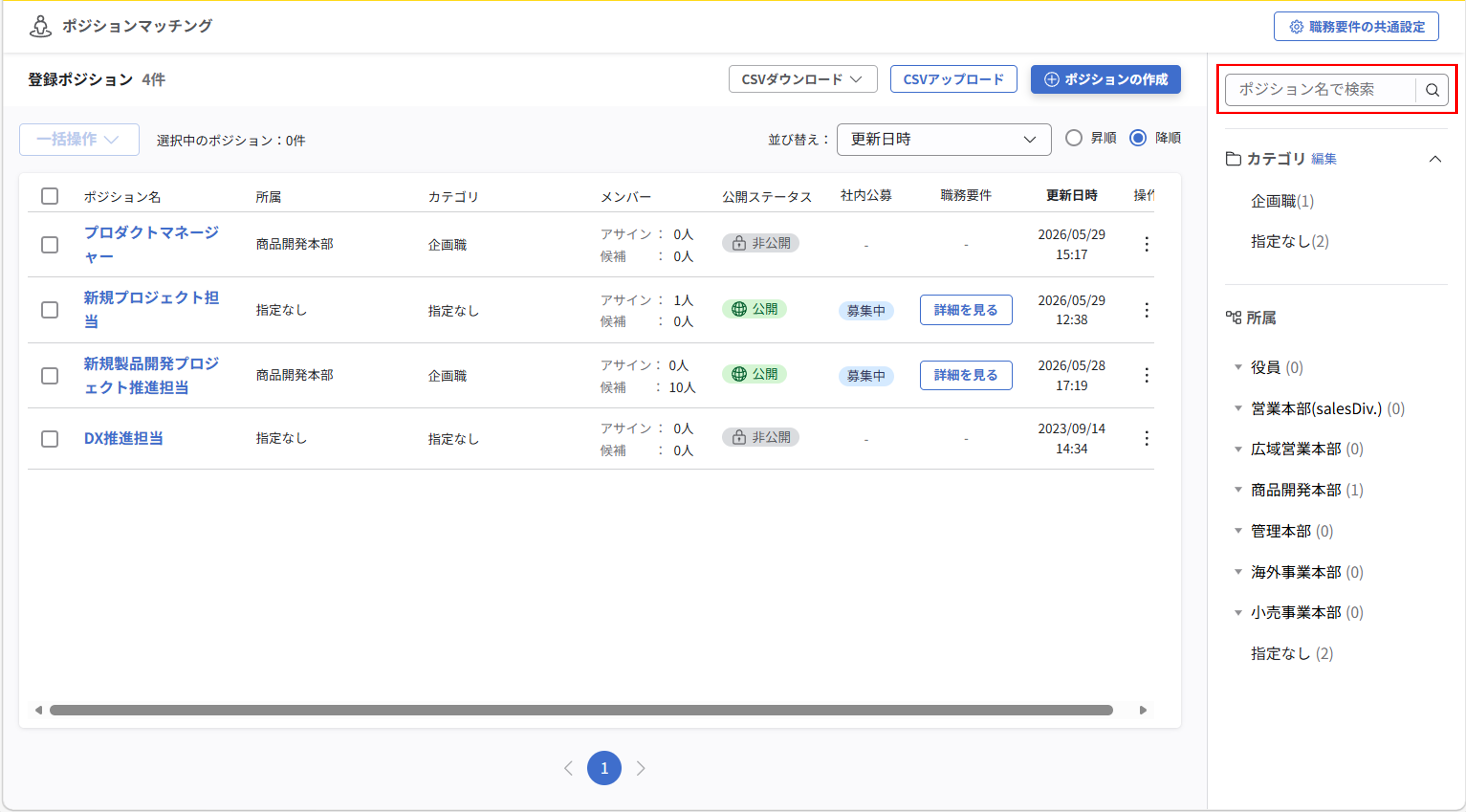This screenshot has width=1466, height=812.
Task: Expand the 管理本部 department node
Action: [1238, 530]
